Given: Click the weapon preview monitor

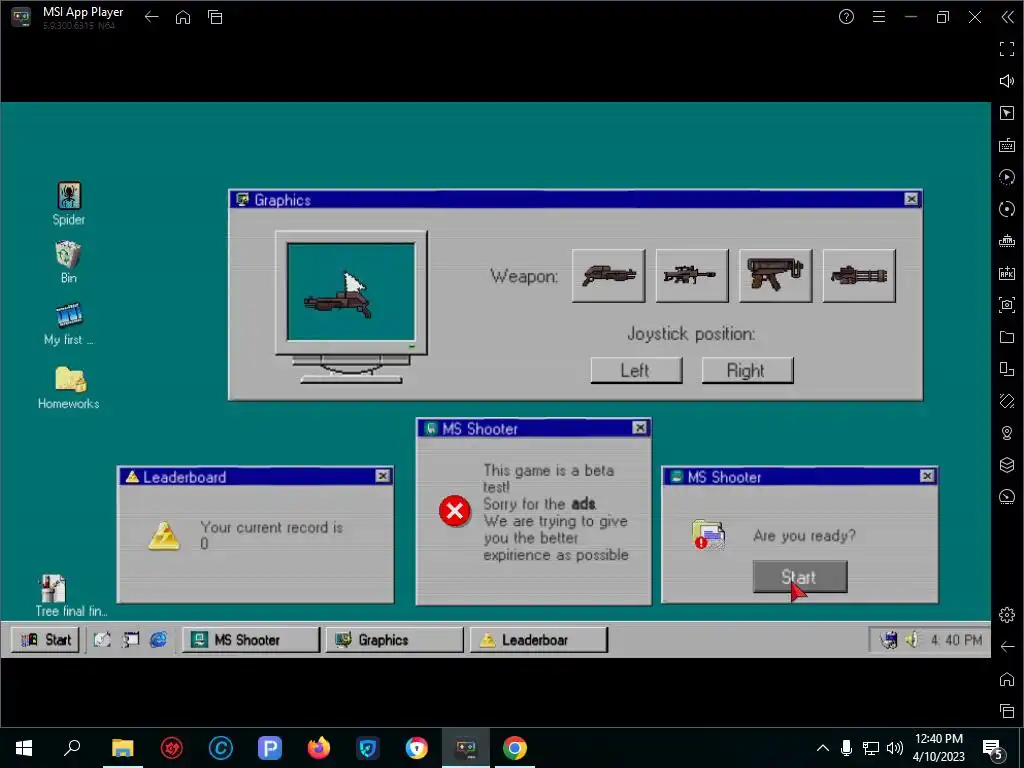Looking at the screenshot, I should pyautogui.click(x=351, y=293).
